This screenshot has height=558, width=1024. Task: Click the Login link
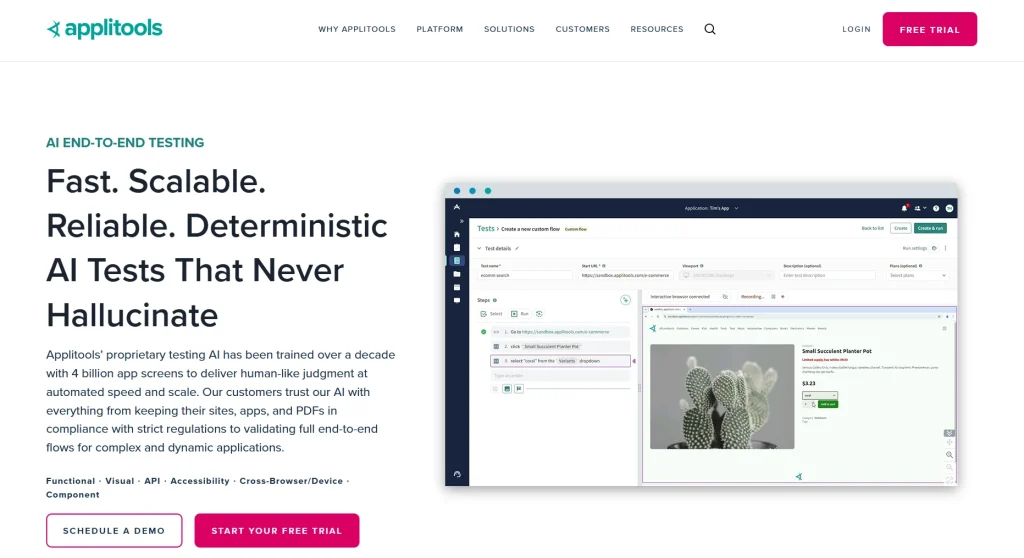[856, 29]
